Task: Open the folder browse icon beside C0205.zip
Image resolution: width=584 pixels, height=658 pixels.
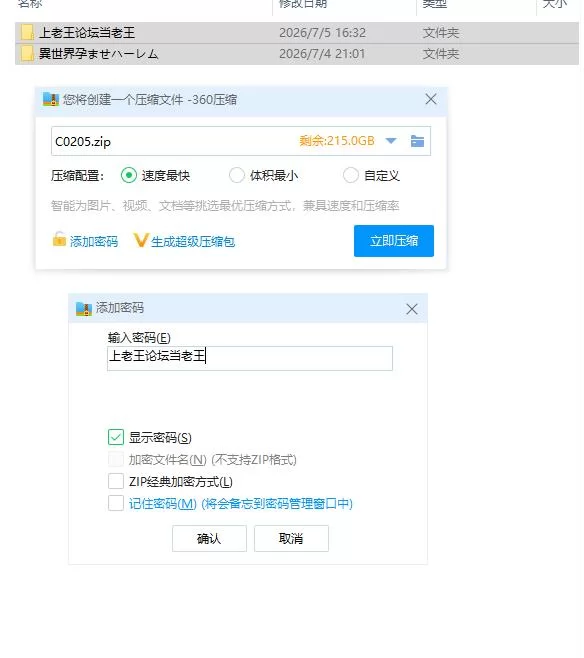Action: coord(417,141)
